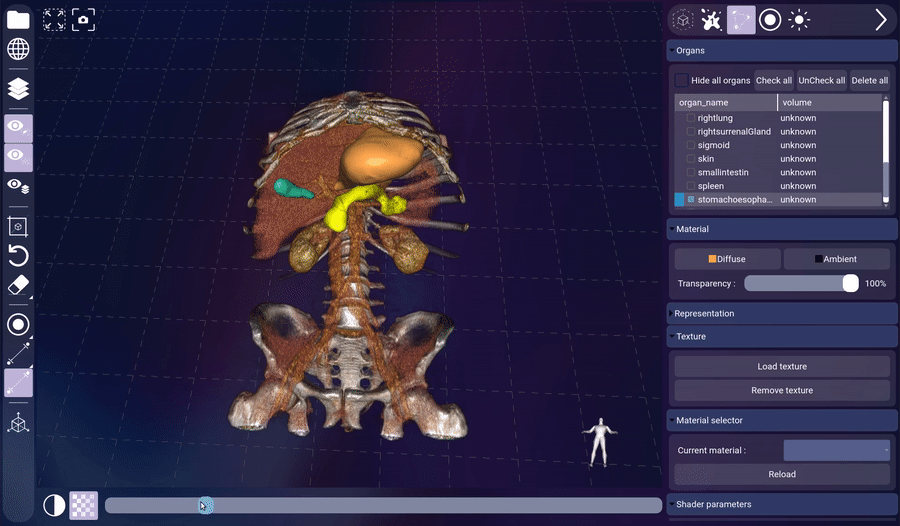Viewport: 900px width, 526px height.
Task: Click the UnCheck all button
Action: pos(821,80)
